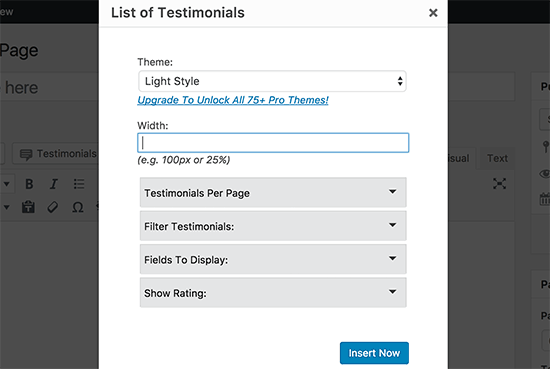Click the clear formatting eraser icon
Image resolution: width=550 pixels, height=369 pixels.
pyautogui.click(x=53, y=207)
